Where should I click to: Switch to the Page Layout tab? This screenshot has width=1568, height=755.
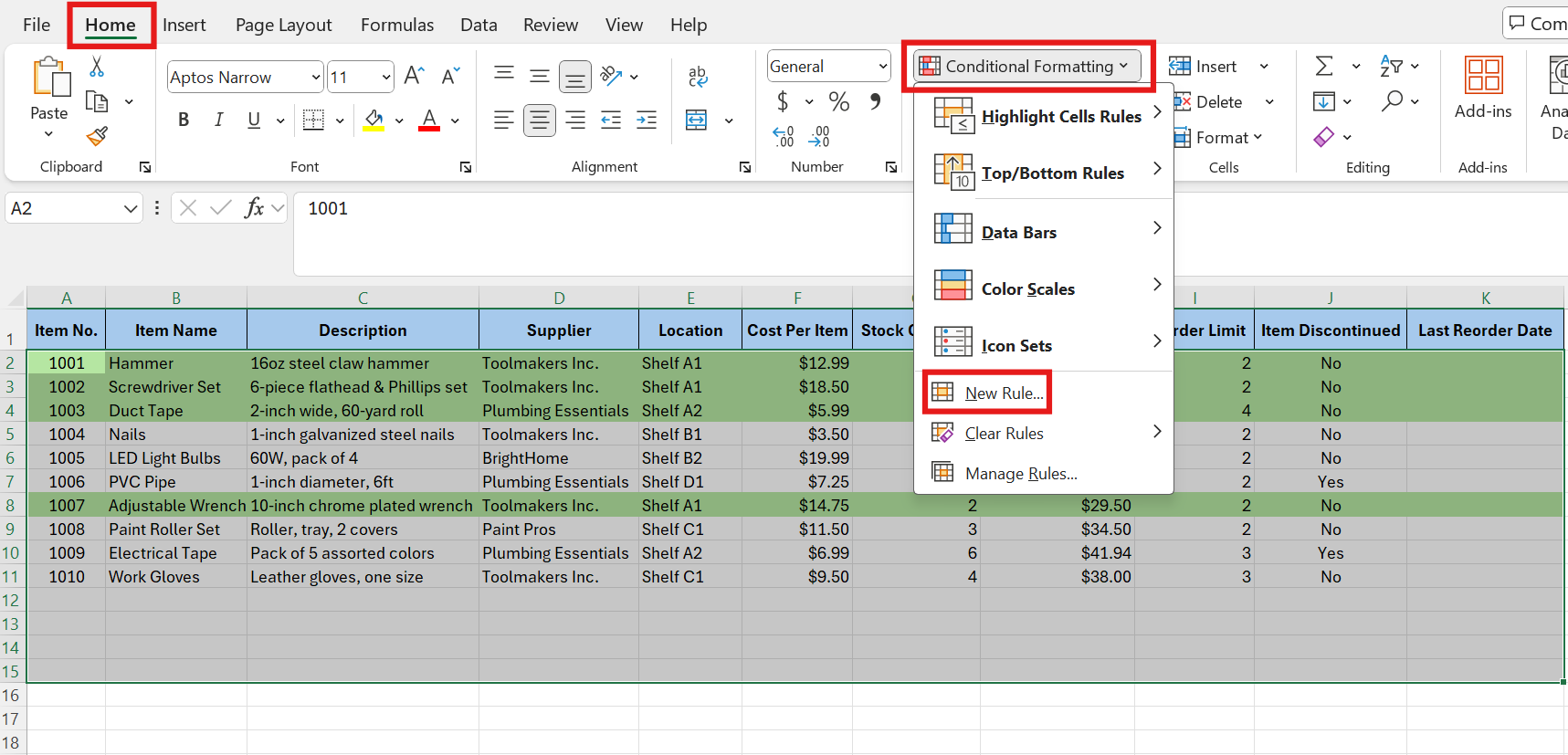pyautogui.click(x=283, y=25)
